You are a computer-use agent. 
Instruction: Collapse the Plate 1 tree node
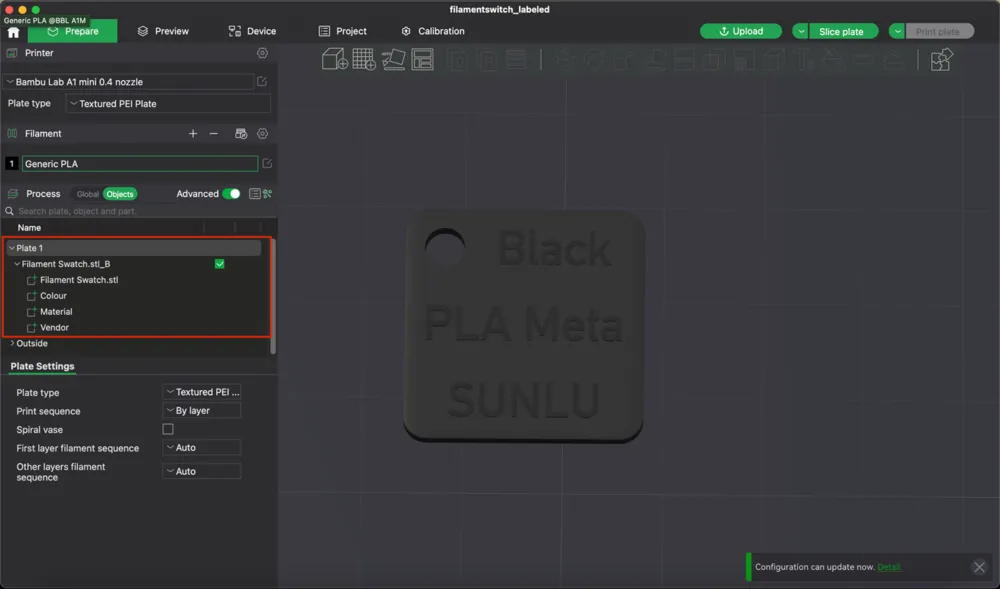coord(11,248)
